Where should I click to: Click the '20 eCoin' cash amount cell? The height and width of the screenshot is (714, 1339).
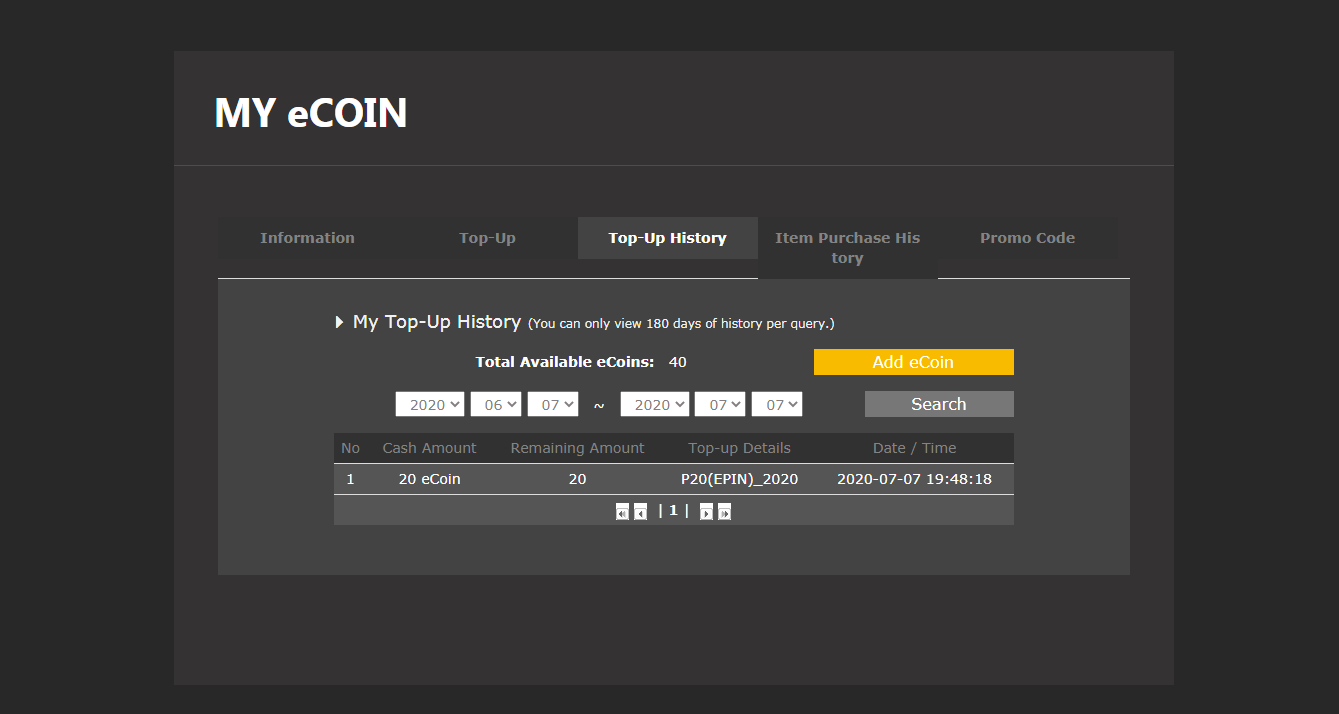(x=429, y=479)
